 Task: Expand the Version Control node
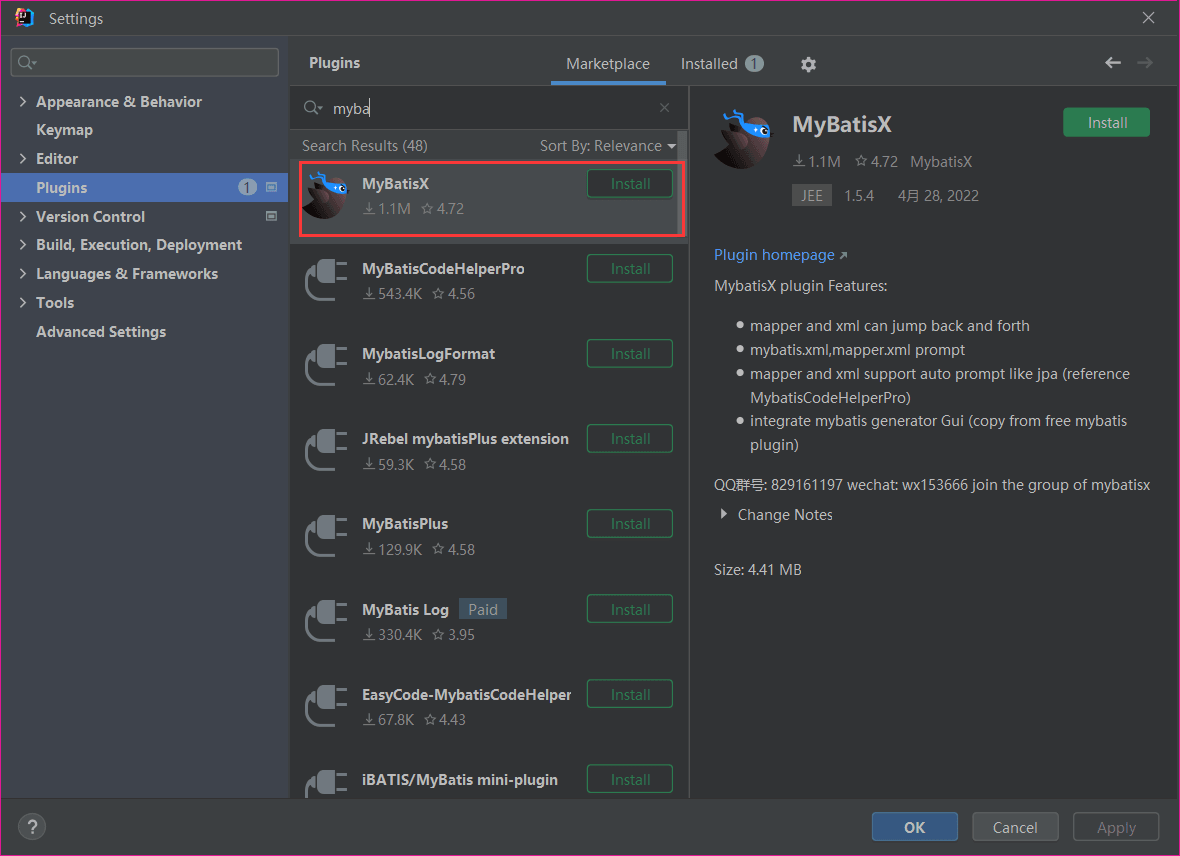click(x=23, y=216)
